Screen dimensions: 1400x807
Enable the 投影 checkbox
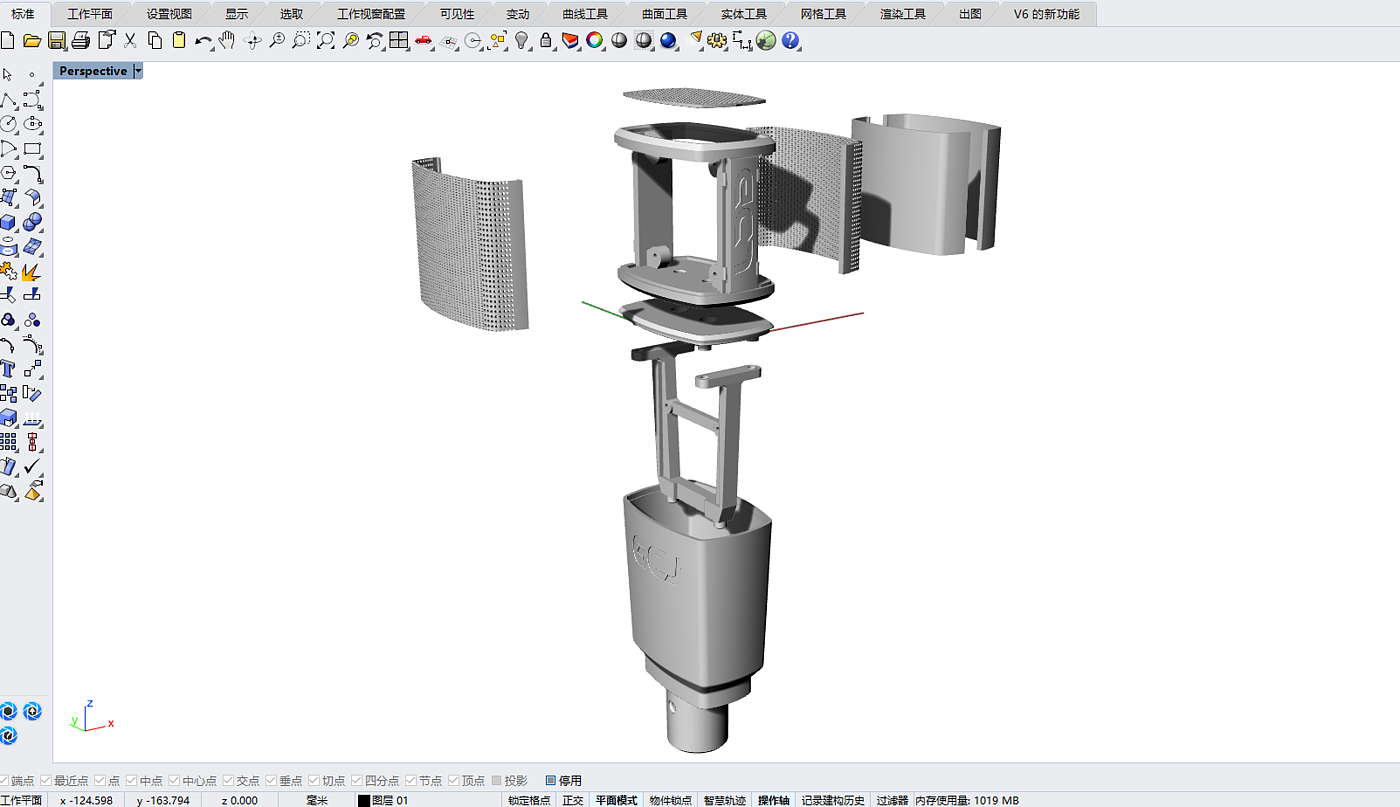pyautogui.click(x=497, y=780)
